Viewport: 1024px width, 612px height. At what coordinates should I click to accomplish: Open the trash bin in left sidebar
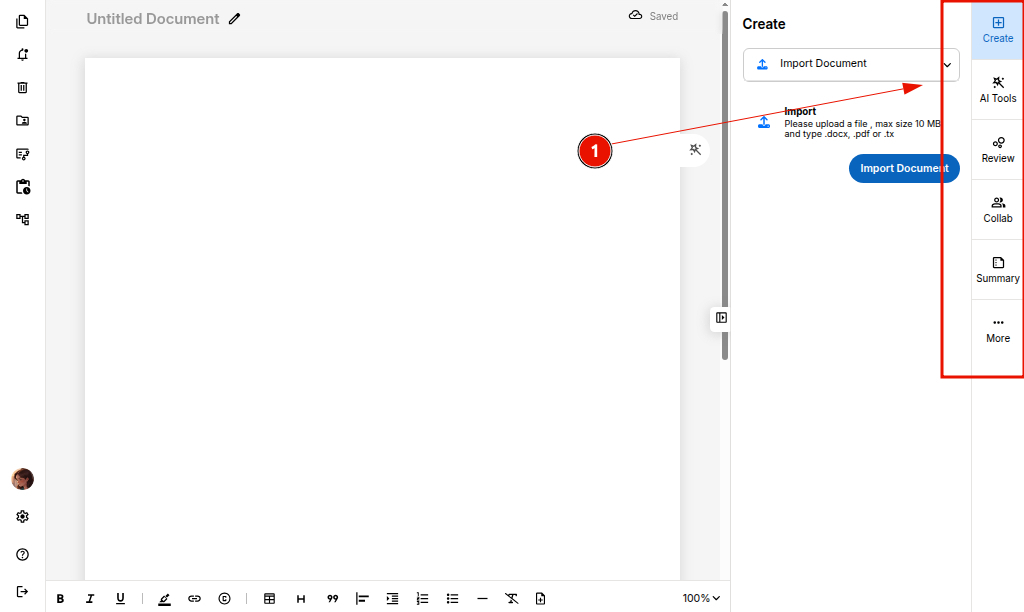click(x=22, y=87)
